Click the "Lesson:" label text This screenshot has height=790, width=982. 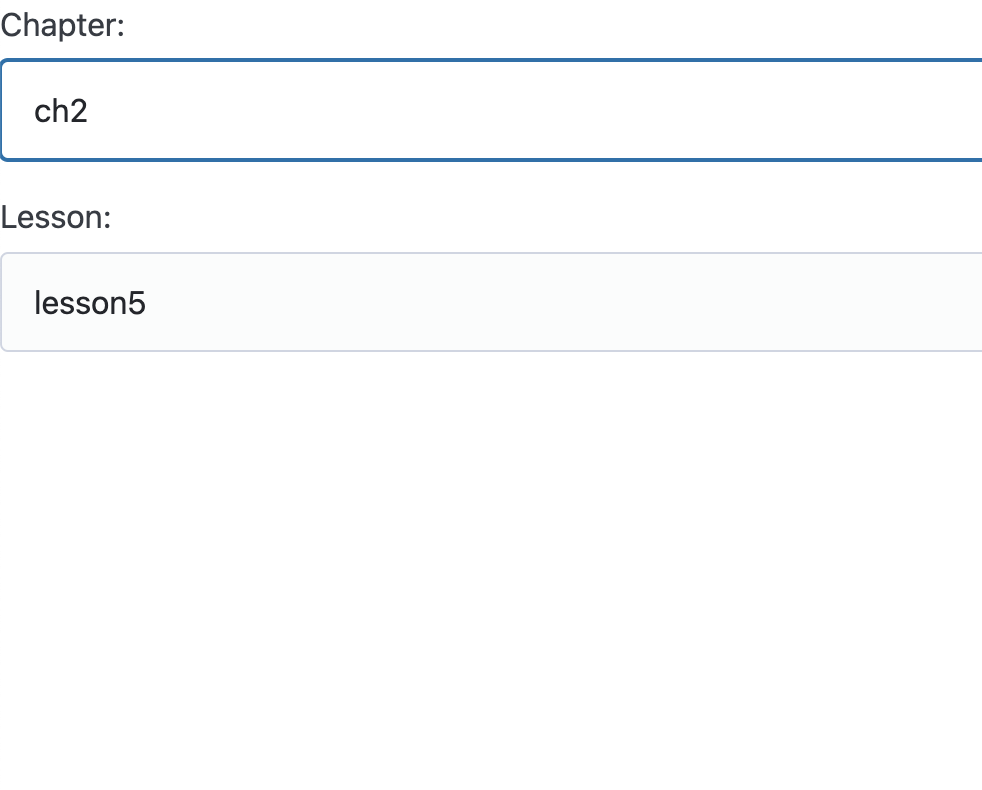tap(56, 217)
